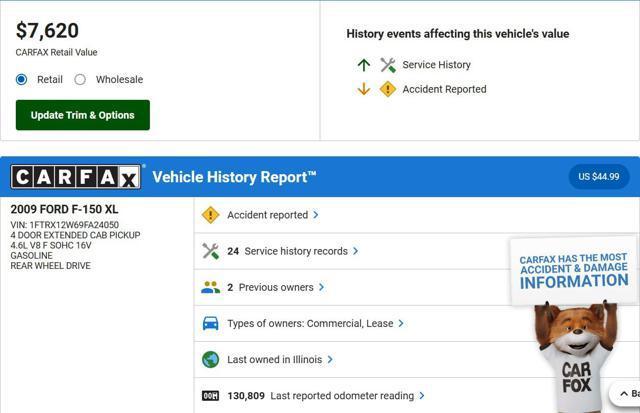The image size is (640, 413).
Task: Click orange down arrow beside Accident Reported
Action: [364, 89]
